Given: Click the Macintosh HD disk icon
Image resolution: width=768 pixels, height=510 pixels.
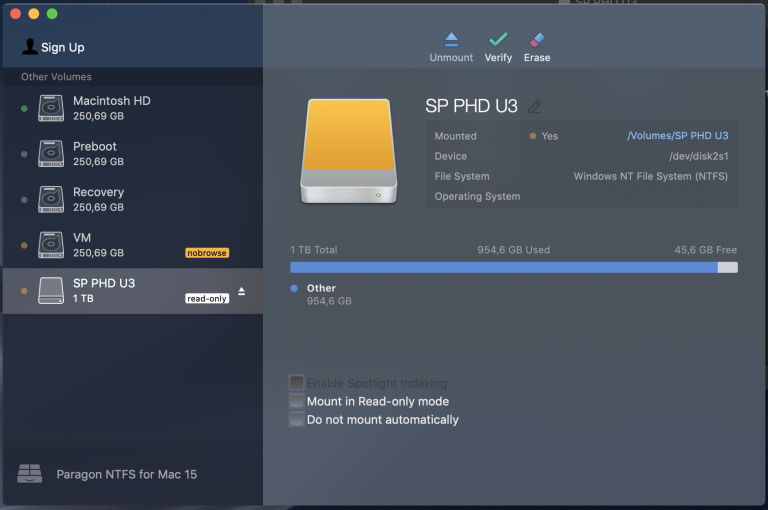Looking at the screenshot, I should click(x=51, y=108).
